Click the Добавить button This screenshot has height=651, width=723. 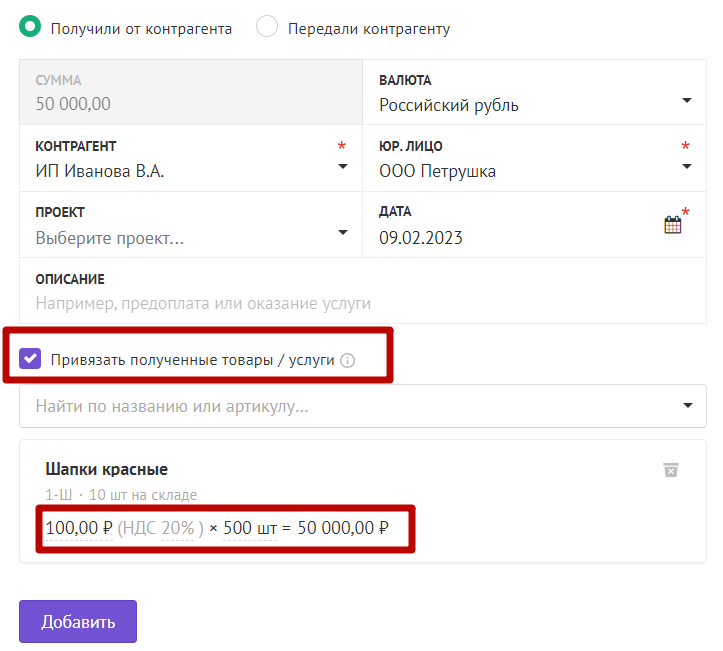(x=78, y=621)
